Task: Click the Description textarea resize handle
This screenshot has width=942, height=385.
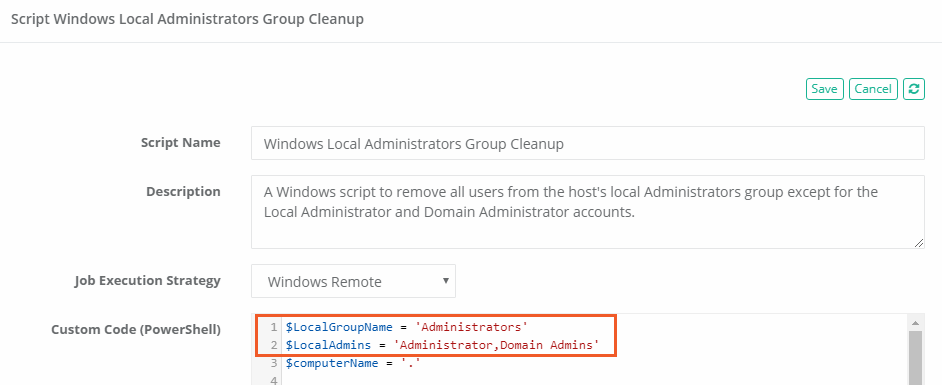Action: coord(919,243)
